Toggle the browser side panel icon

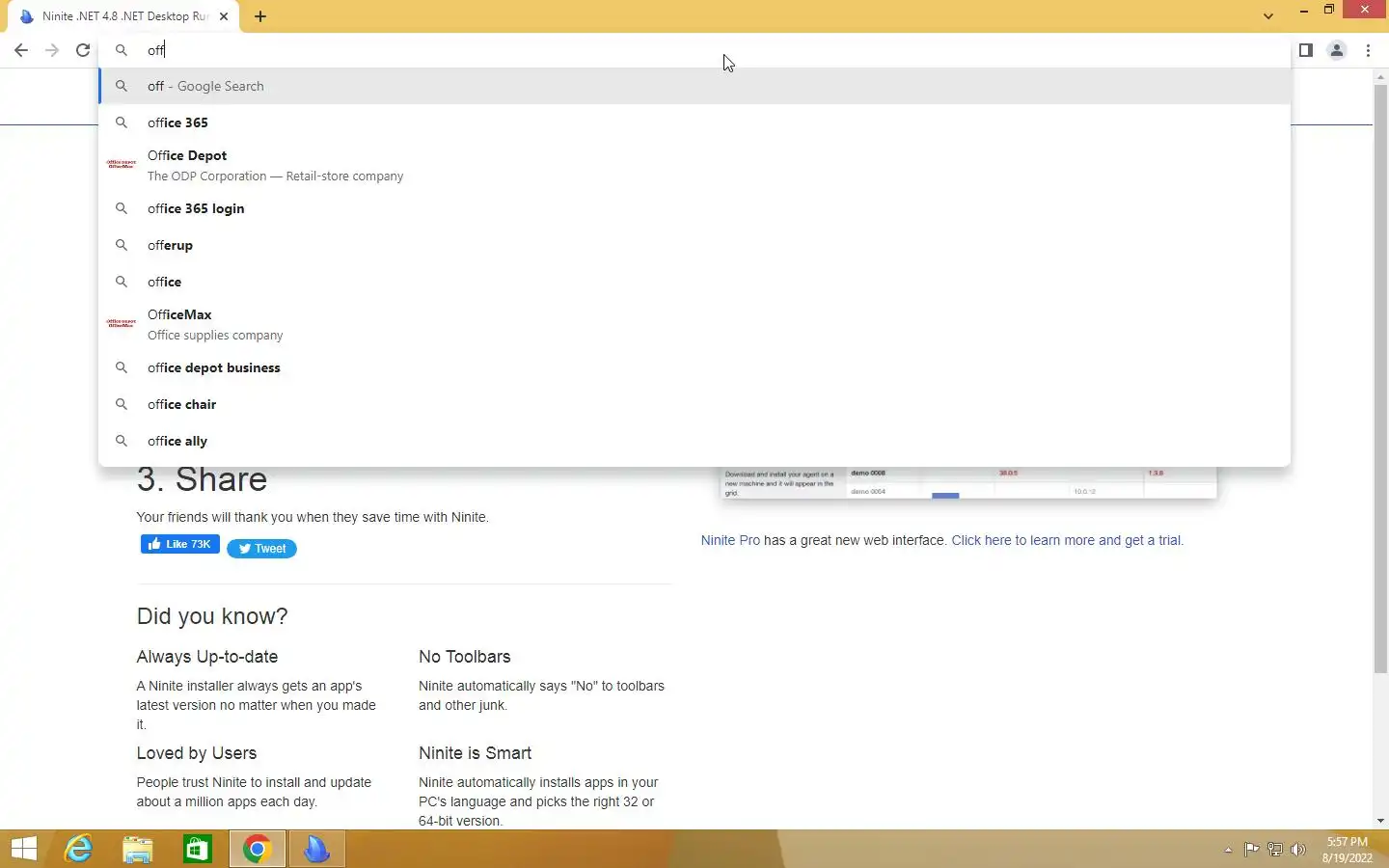pos(1306,50)
